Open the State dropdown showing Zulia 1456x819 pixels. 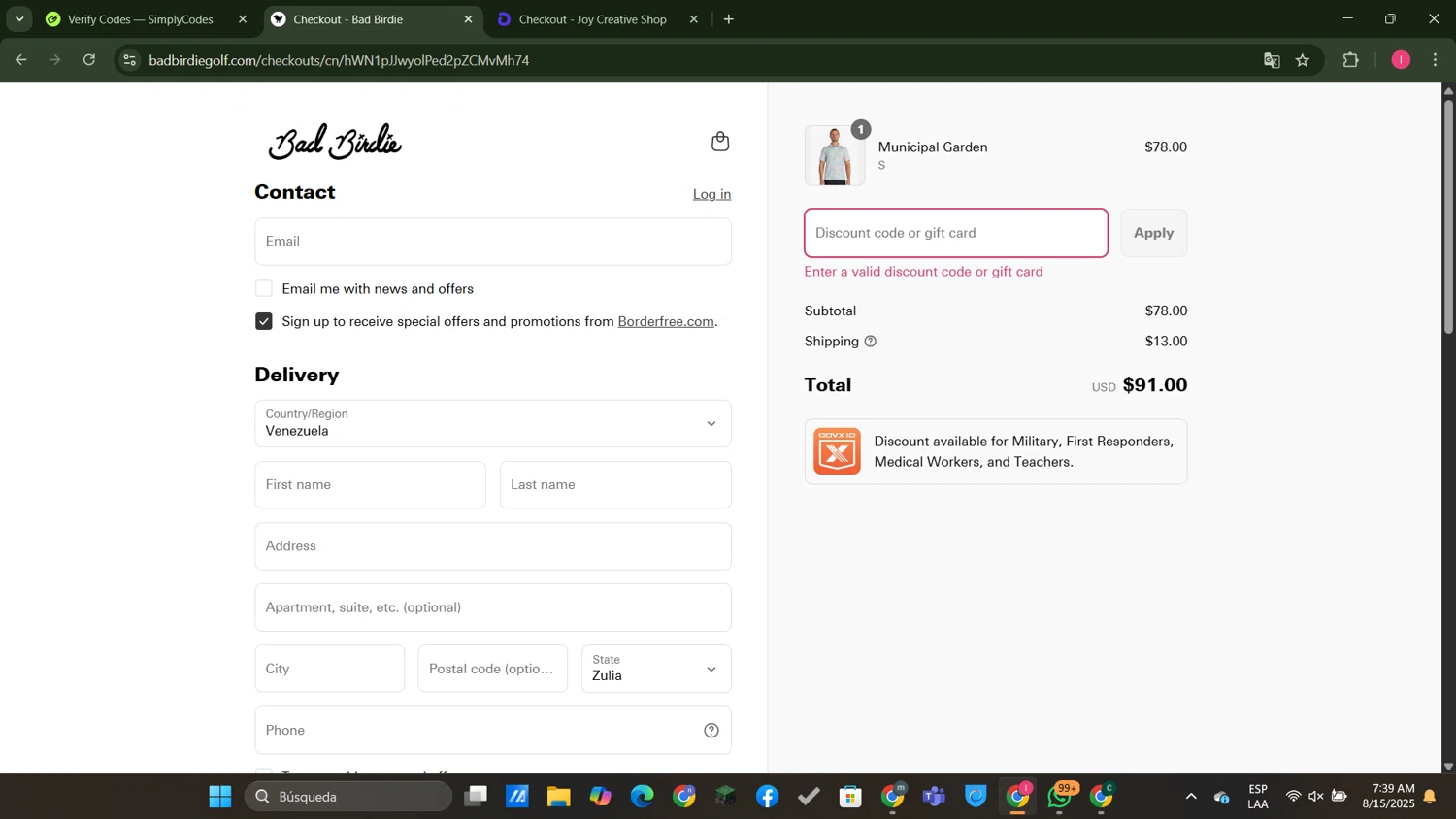(656, 669)
